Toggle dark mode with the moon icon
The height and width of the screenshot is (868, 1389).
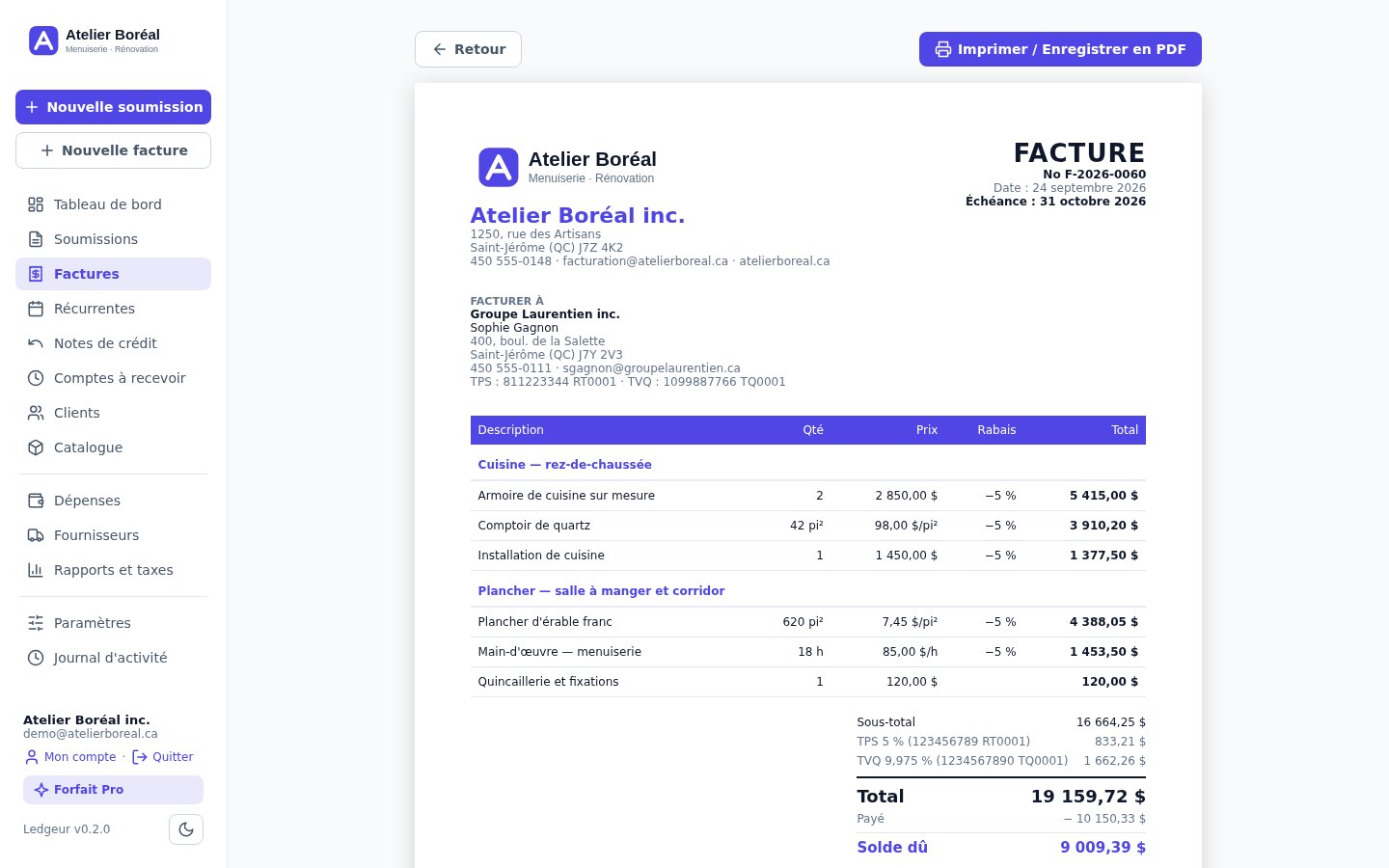(186, 829)
